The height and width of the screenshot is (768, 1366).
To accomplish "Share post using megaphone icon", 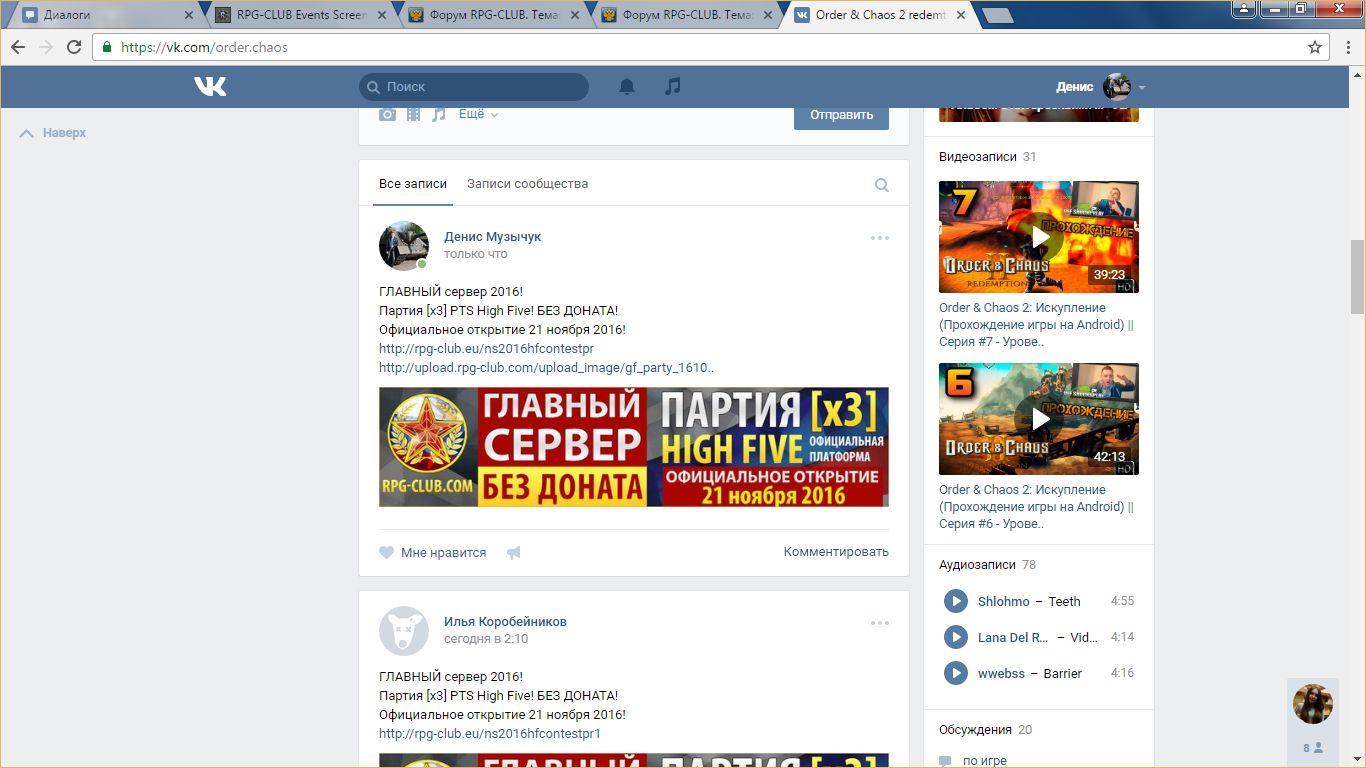I will [513, 552].
